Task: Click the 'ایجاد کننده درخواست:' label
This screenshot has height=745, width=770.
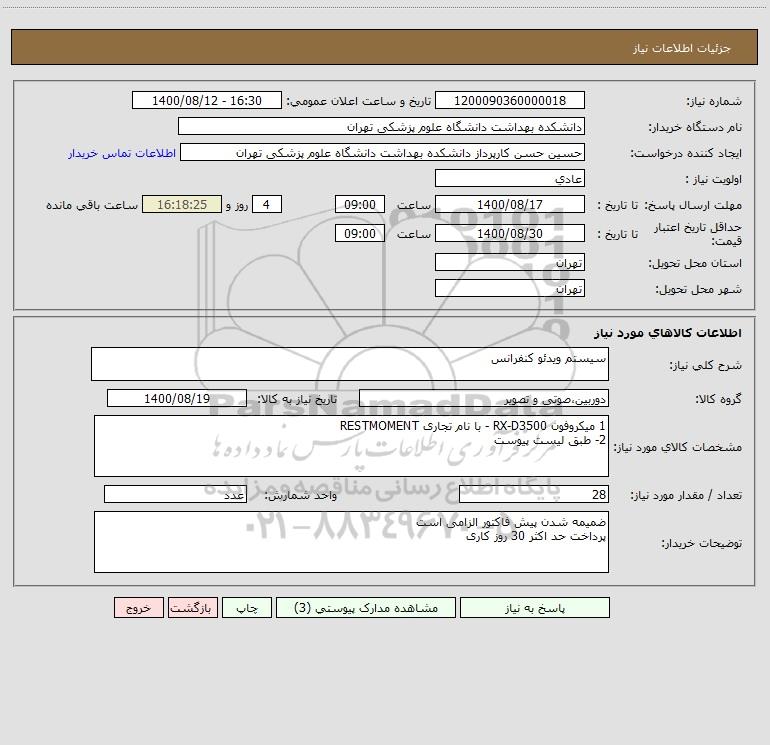Action: click(x=686, y=154)
